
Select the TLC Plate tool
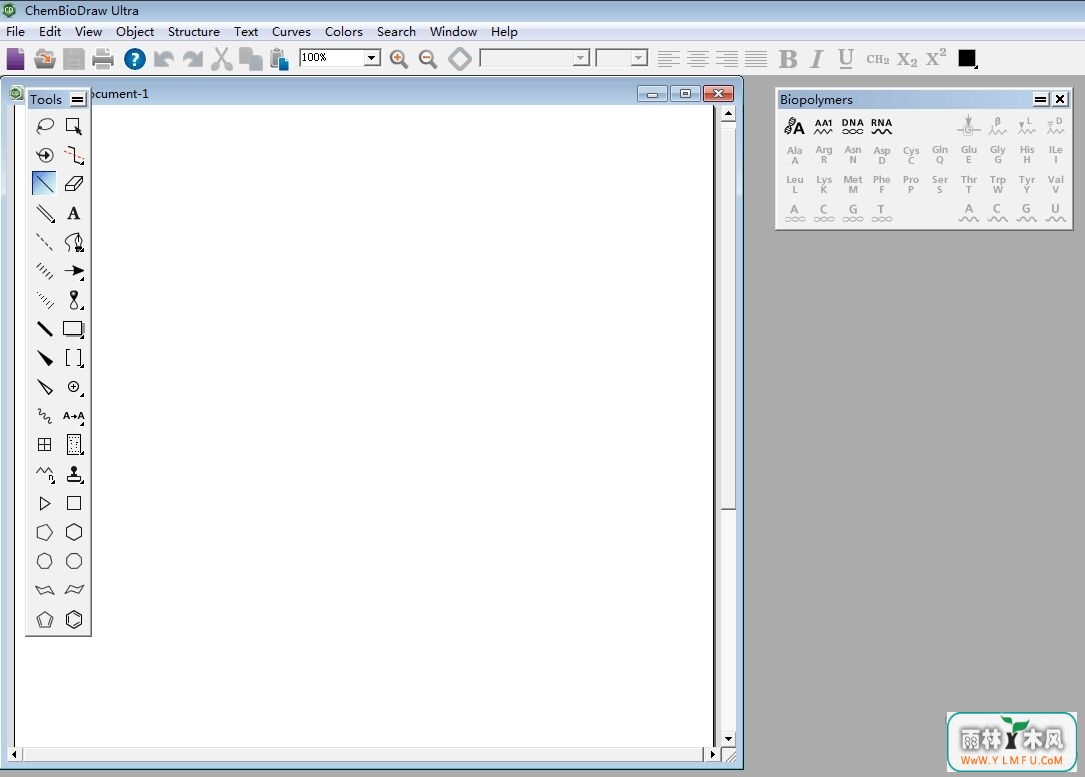[x=74, y=445]
